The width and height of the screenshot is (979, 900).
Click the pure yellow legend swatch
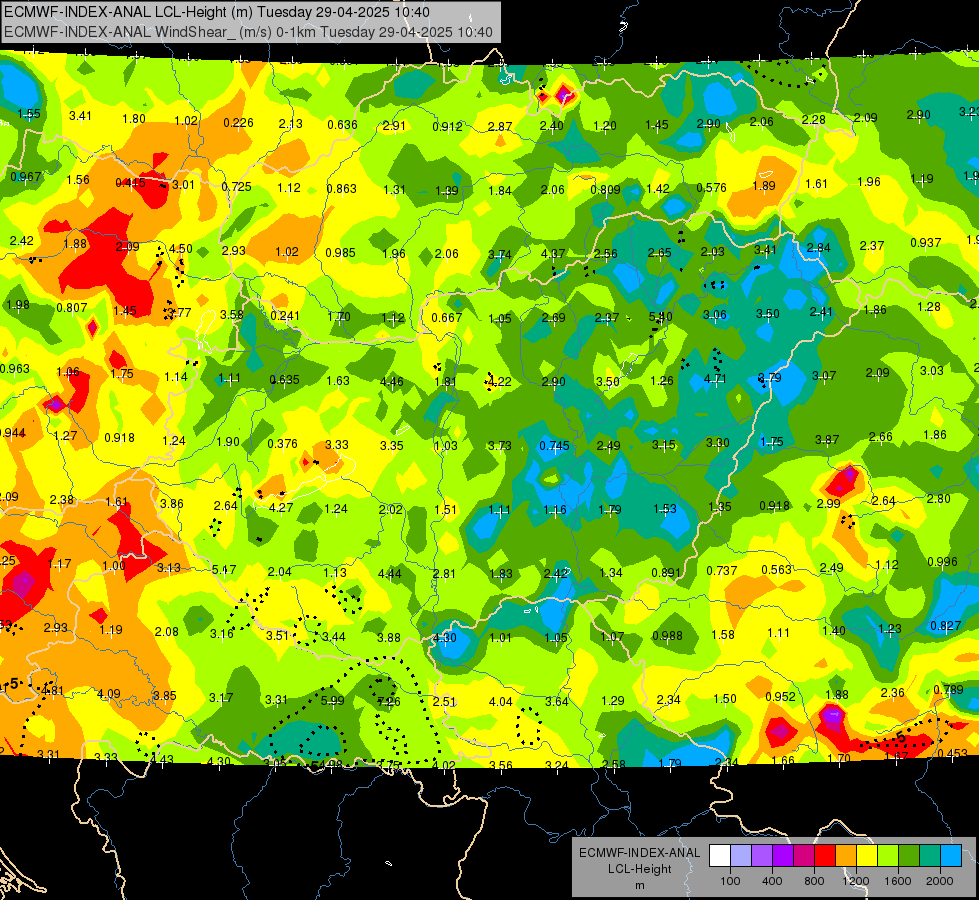tap(867, 856)
